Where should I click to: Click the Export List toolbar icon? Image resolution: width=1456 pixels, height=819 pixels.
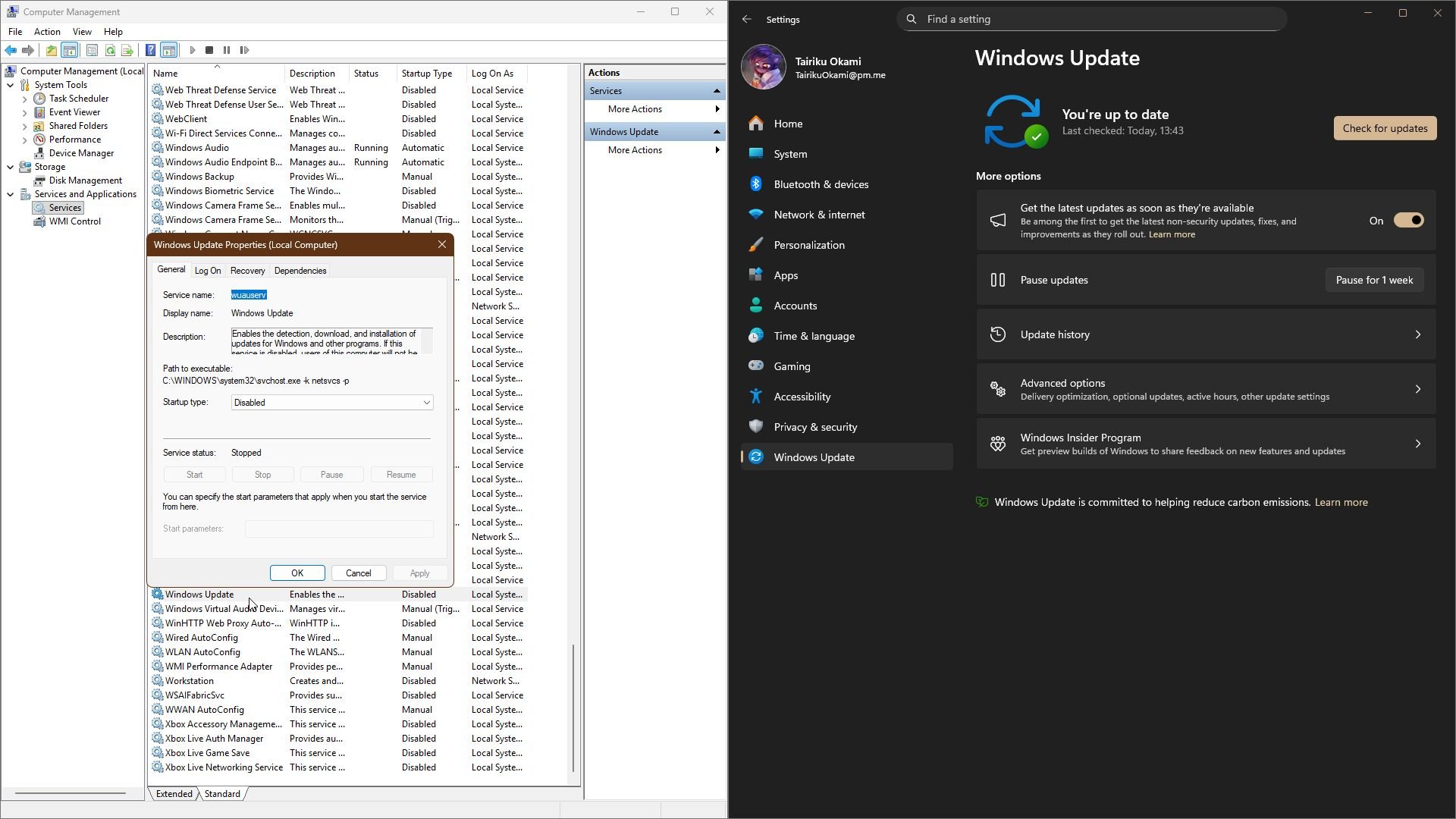click(x=127, y=50)
